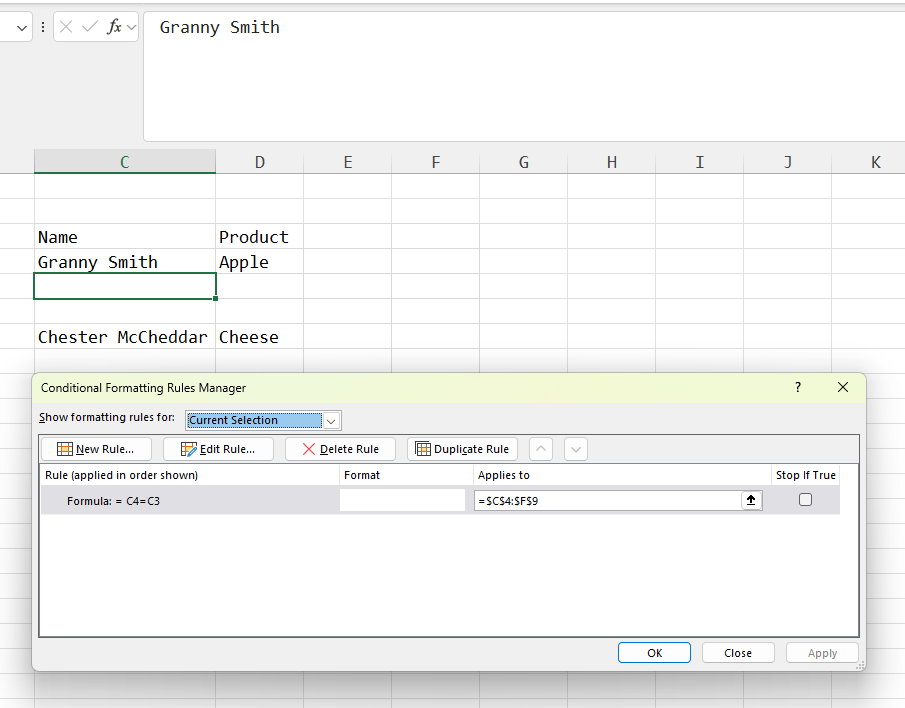
Task: Select column I header
Action: (700, 162)
